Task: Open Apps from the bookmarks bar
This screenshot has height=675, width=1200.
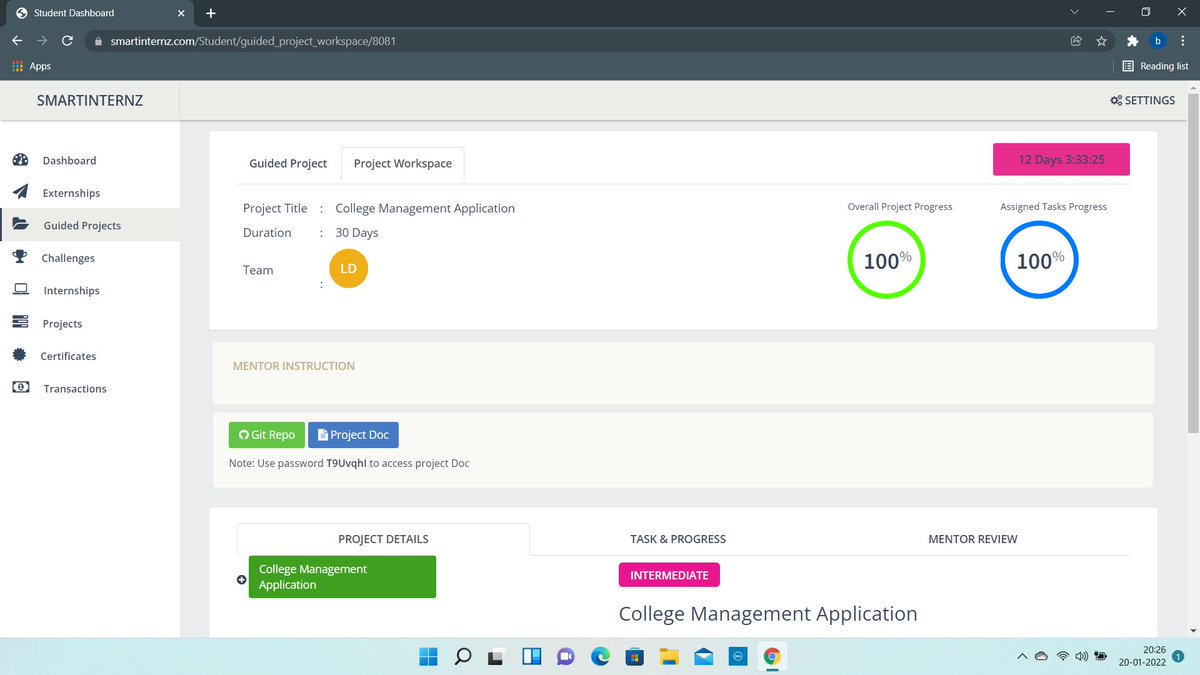Action: 30,66
